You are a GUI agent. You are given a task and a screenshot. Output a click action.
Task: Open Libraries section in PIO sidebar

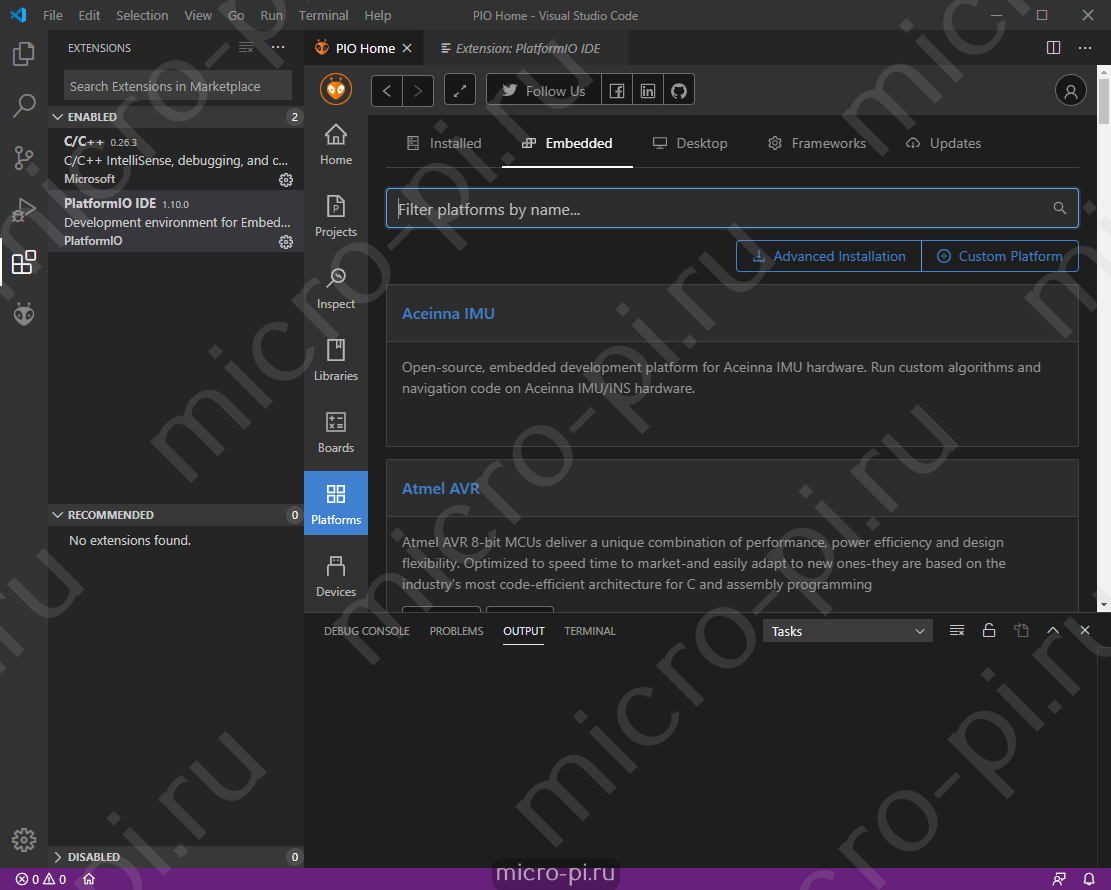coord(336,361)
